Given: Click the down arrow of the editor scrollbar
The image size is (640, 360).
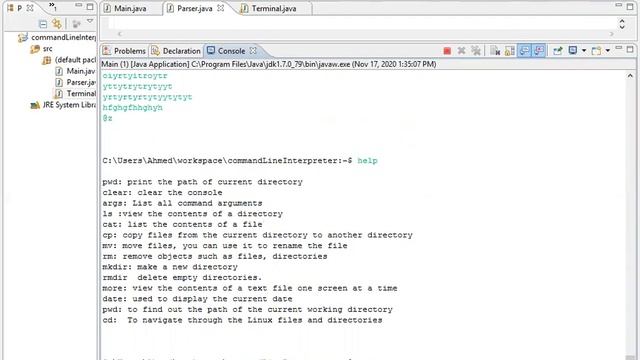Looking at the screenshot, I should (x=622, y=27).
